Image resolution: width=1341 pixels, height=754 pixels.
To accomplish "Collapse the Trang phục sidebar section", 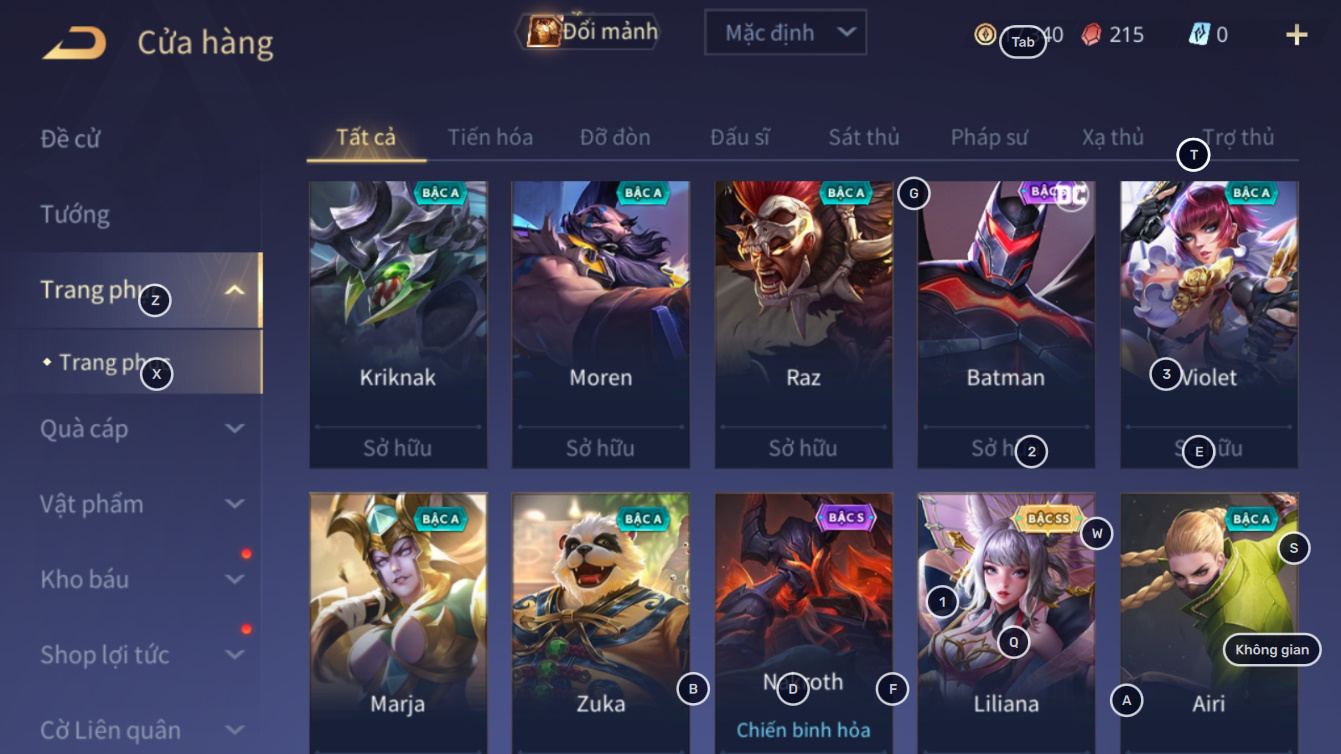I will (235, 291).
